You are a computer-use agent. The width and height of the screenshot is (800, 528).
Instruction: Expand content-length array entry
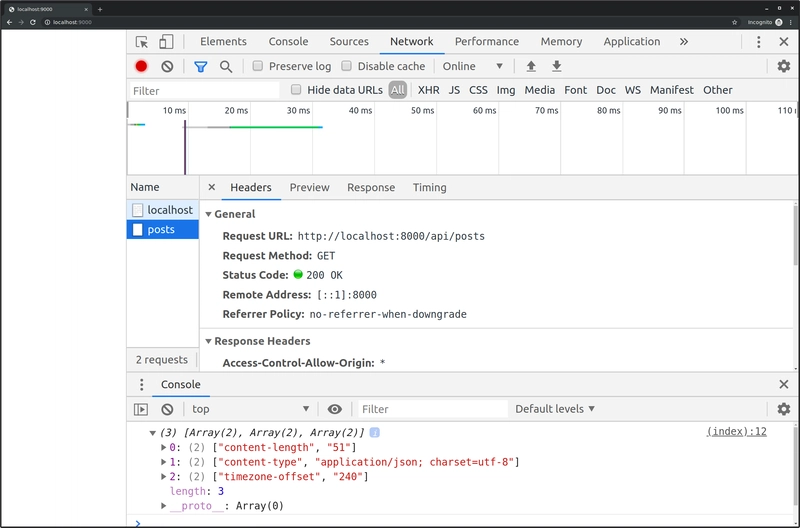pyautogui.click(x=164, y=447)
